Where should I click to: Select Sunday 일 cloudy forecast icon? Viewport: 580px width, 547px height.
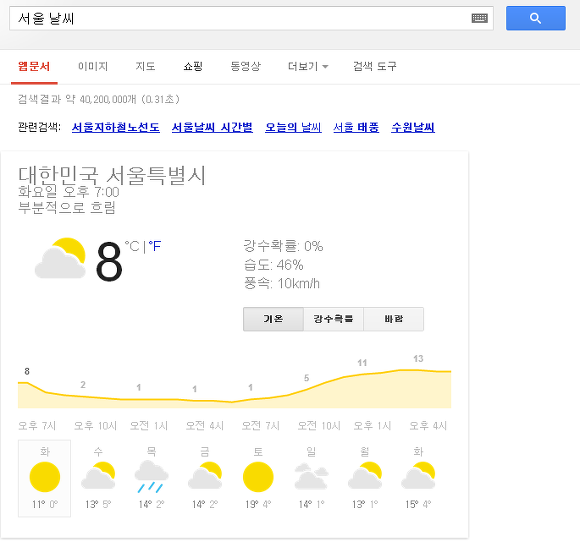(x=311, y=476)
